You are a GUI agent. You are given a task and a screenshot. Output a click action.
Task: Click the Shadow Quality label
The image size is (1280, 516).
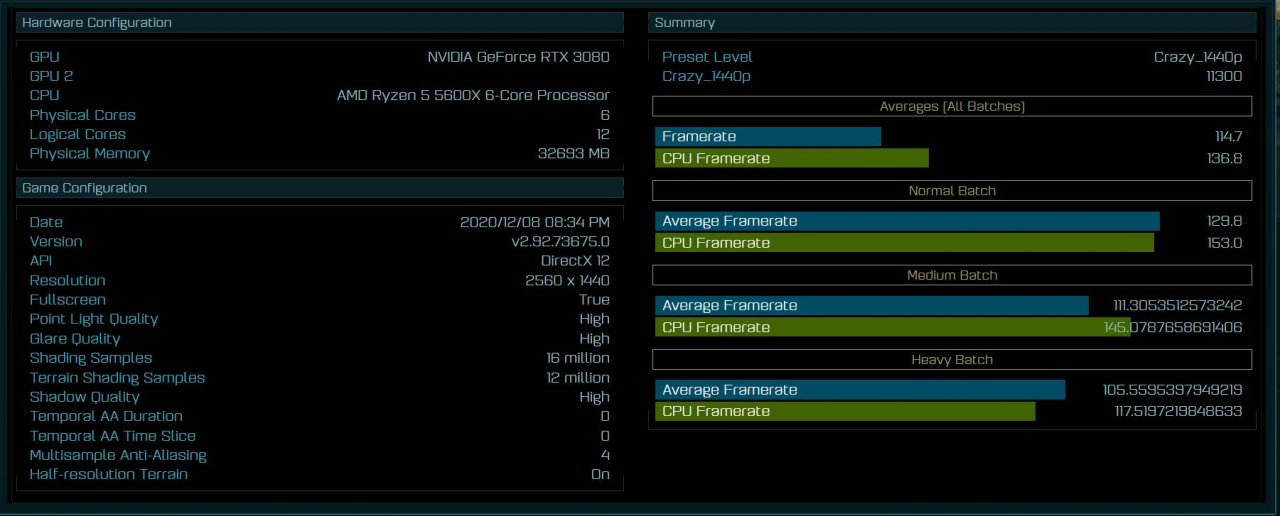tap(82, 397)
